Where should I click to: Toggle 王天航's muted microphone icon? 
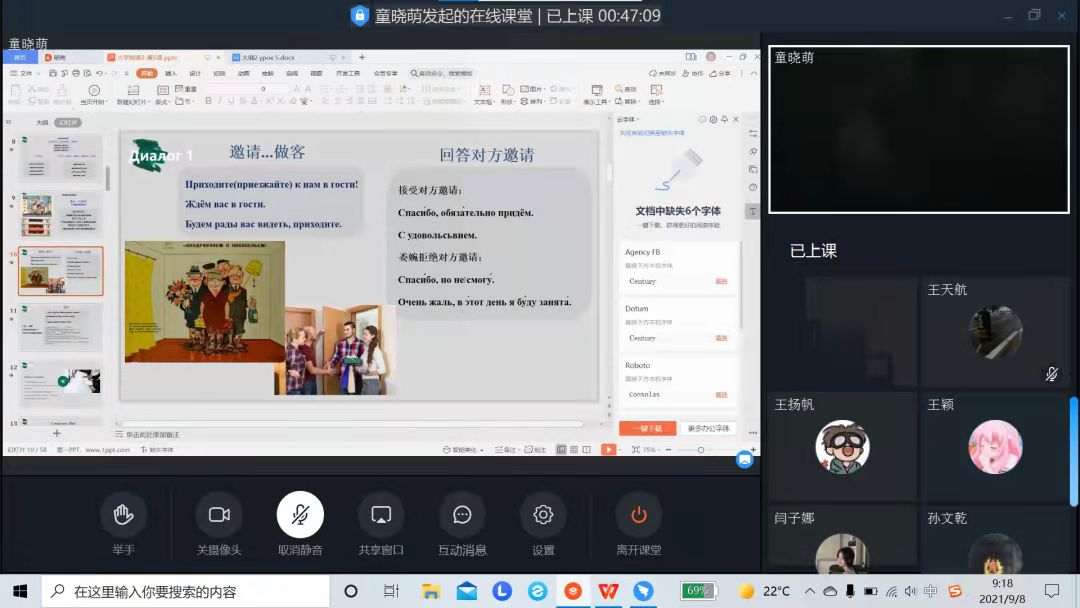(x=1052, y=374)
